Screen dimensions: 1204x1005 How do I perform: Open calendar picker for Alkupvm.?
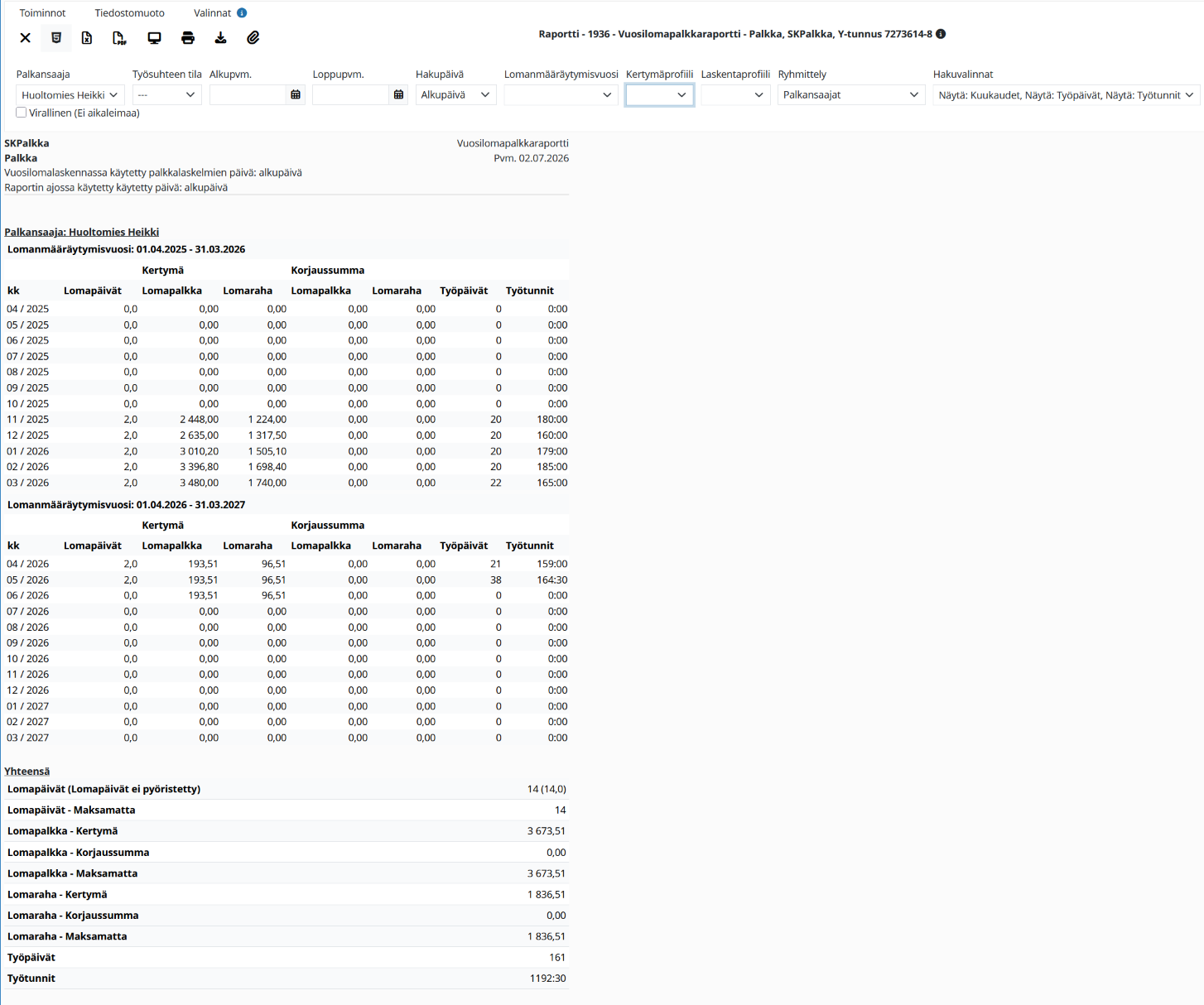pos(296,95)
